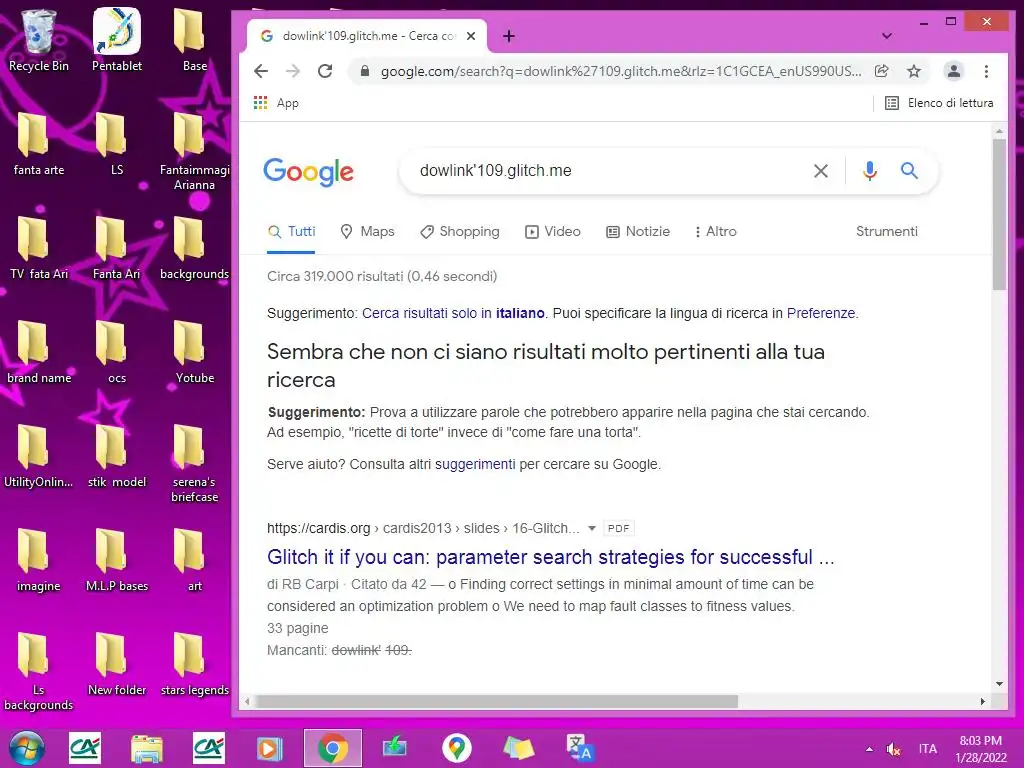
Task: Open the Glitch it if you can result
Action: (x=551, y=557)
